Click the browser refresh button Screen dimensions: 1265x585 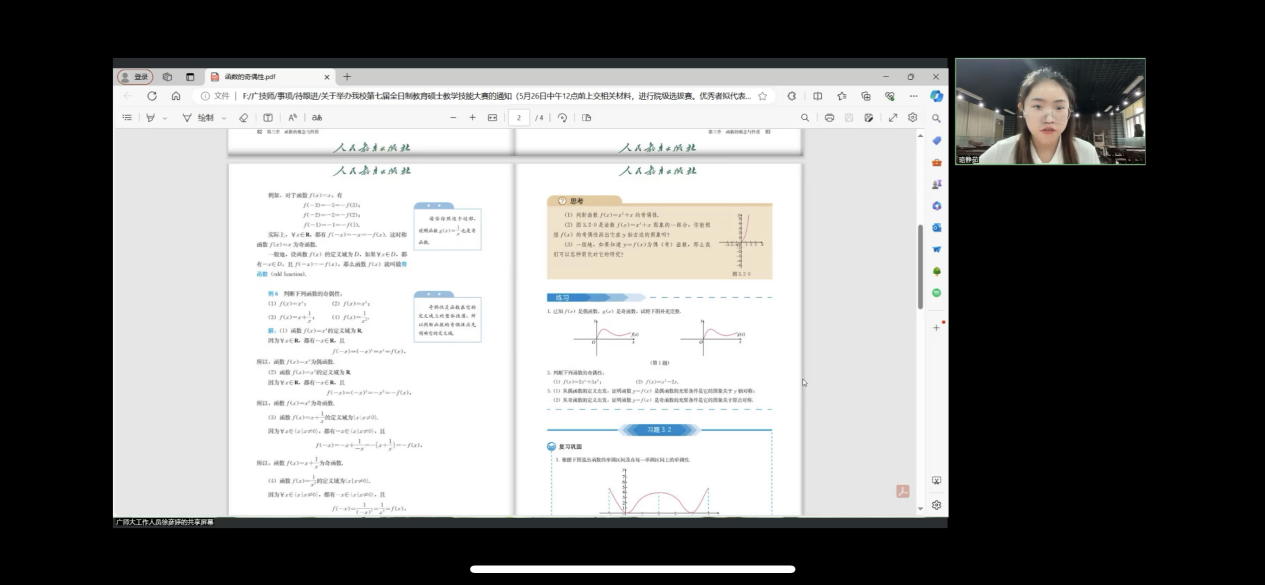(x=152, y=96)
